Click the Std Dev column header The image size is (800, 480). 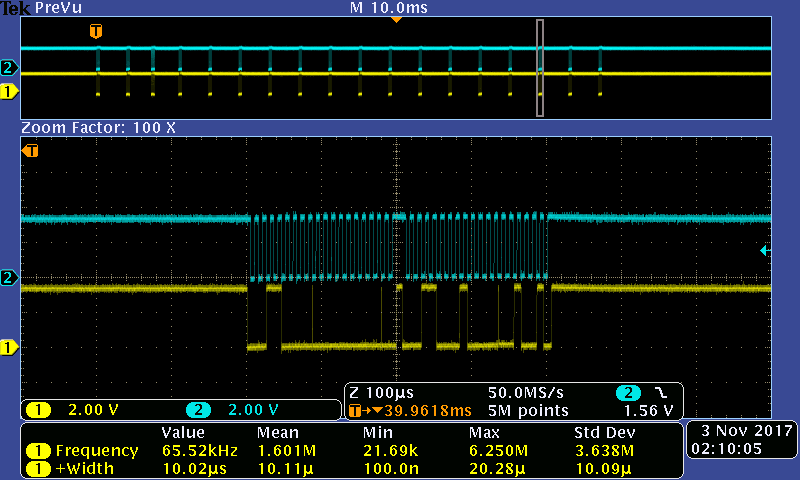click(605, 433)
